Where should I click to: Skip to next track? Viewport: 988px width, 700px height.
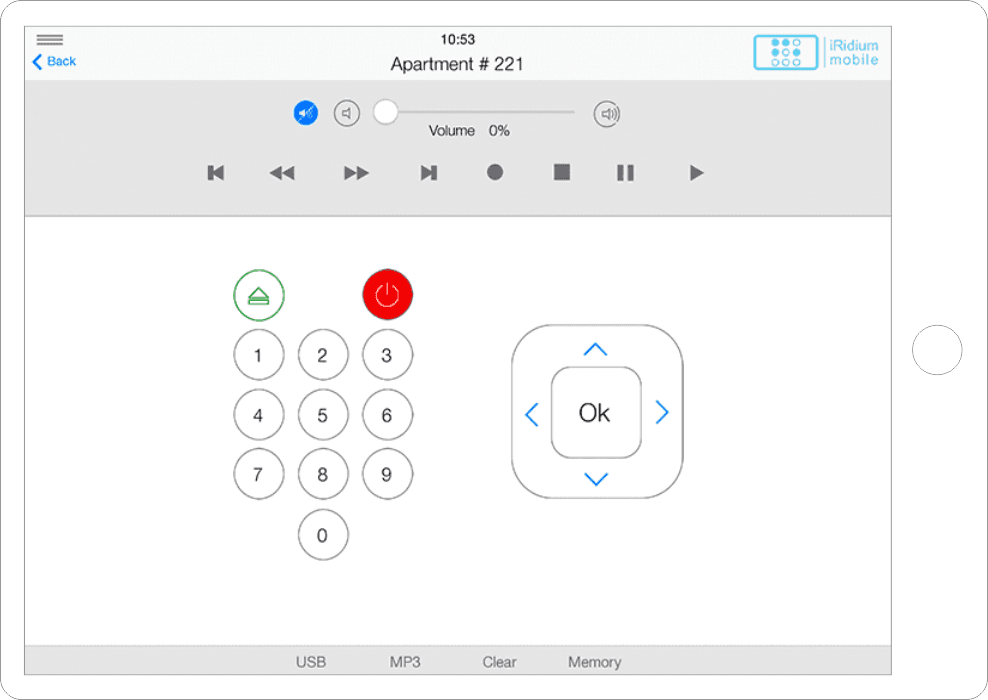coord(428,173)
